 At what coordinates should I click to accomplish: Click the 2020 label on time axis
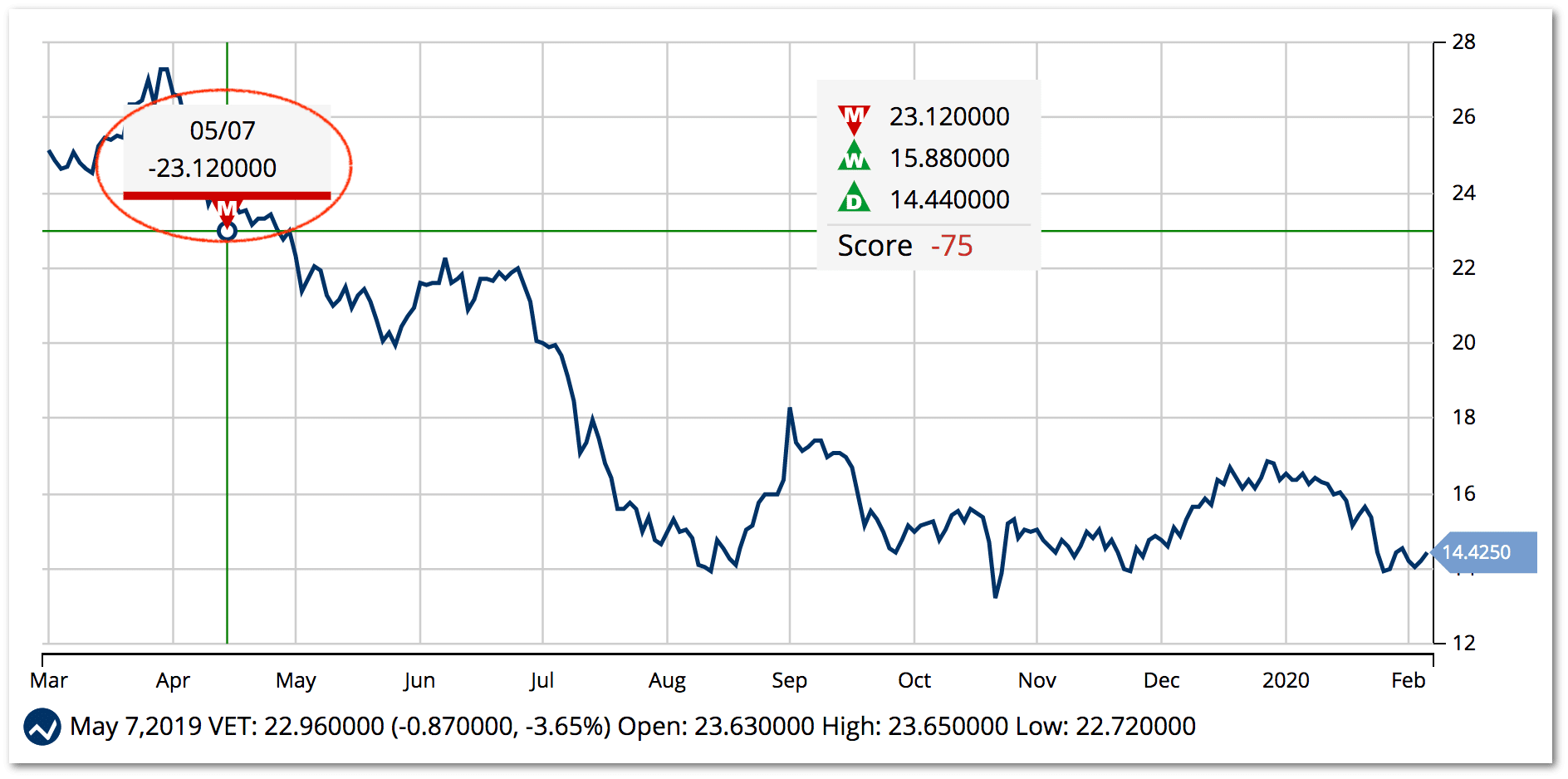pos(1286,680)
